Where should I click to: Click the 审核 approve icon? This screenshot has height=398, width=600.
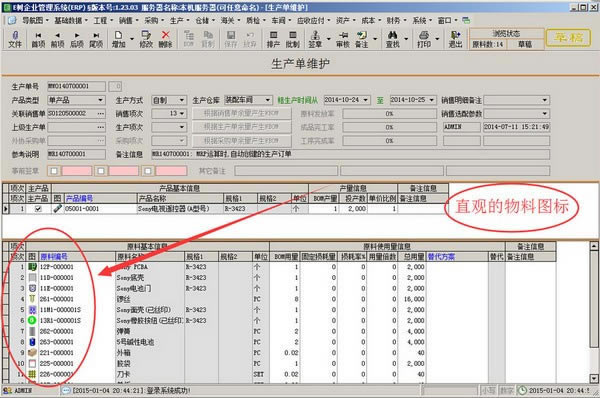[x=343, y=39]
